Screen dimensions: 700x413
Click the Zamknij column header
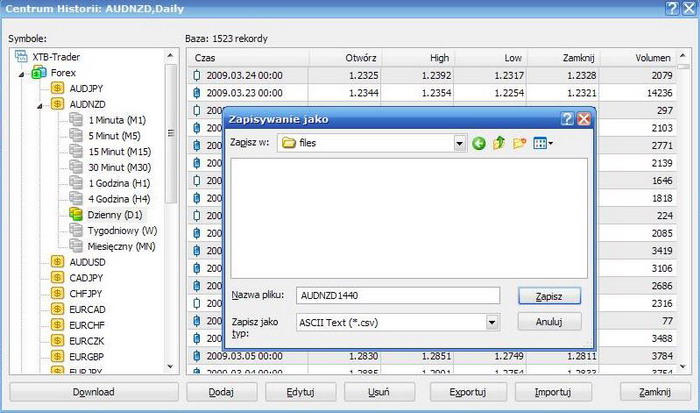click(x=563, y=58)
